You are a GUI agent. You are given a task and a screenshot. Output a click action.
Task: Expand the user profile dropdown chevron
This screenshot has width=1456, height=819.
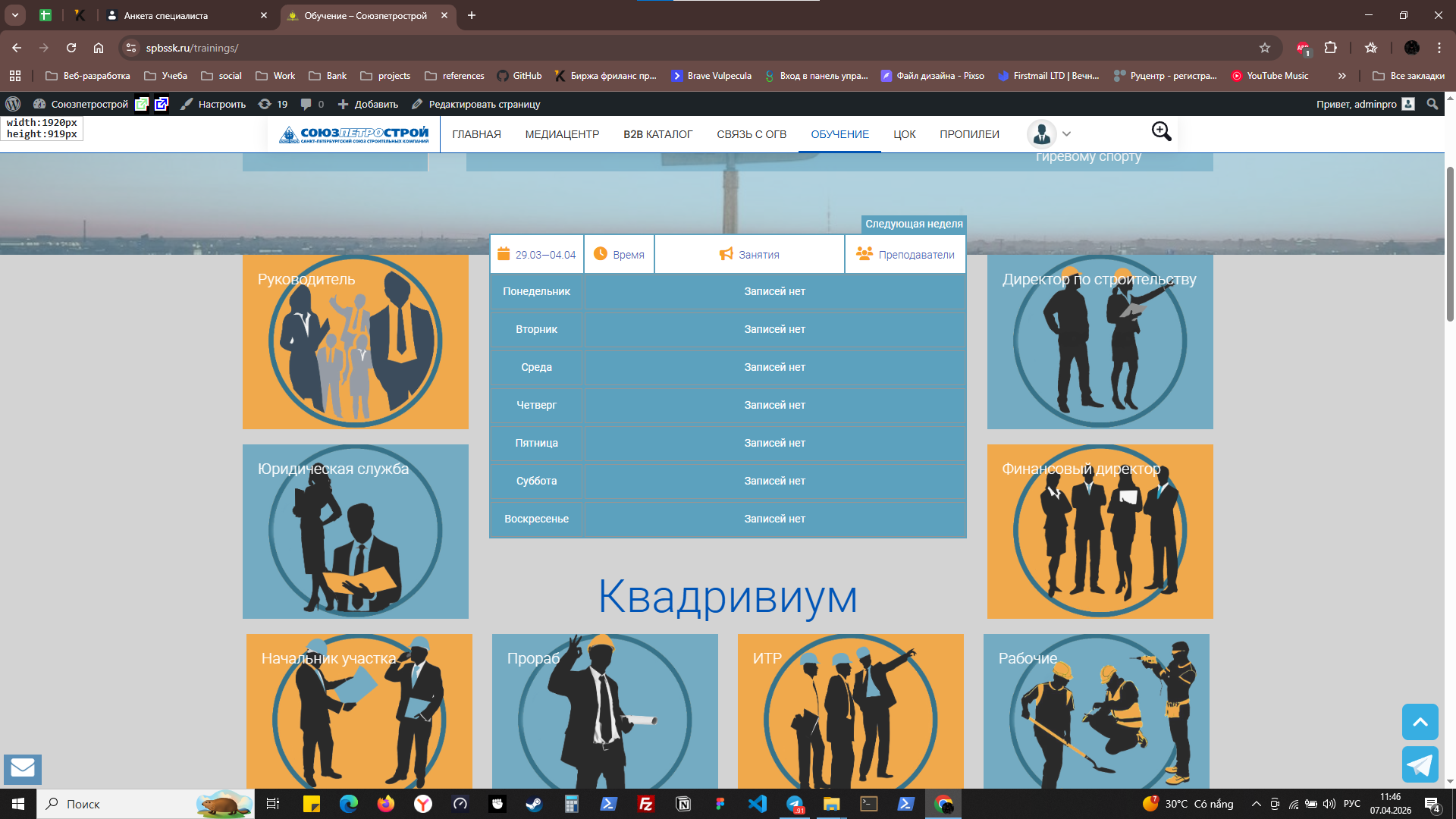[1066, 134]
